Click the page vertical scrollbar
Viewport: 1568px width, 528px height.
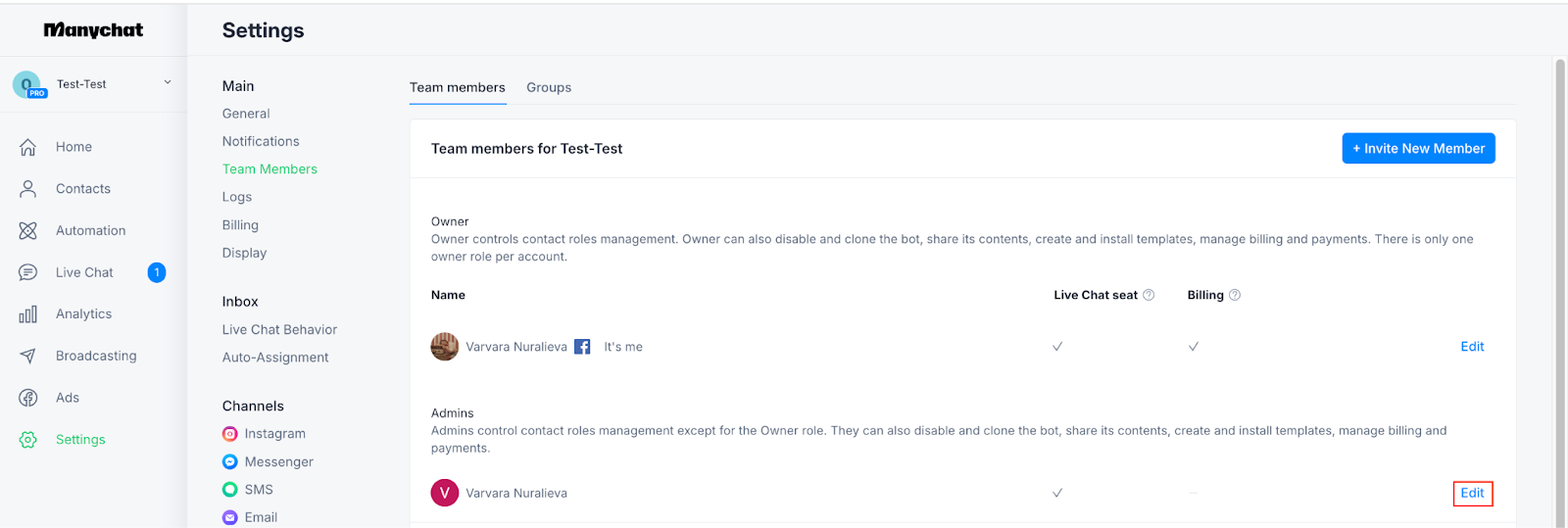[1560, 294]
